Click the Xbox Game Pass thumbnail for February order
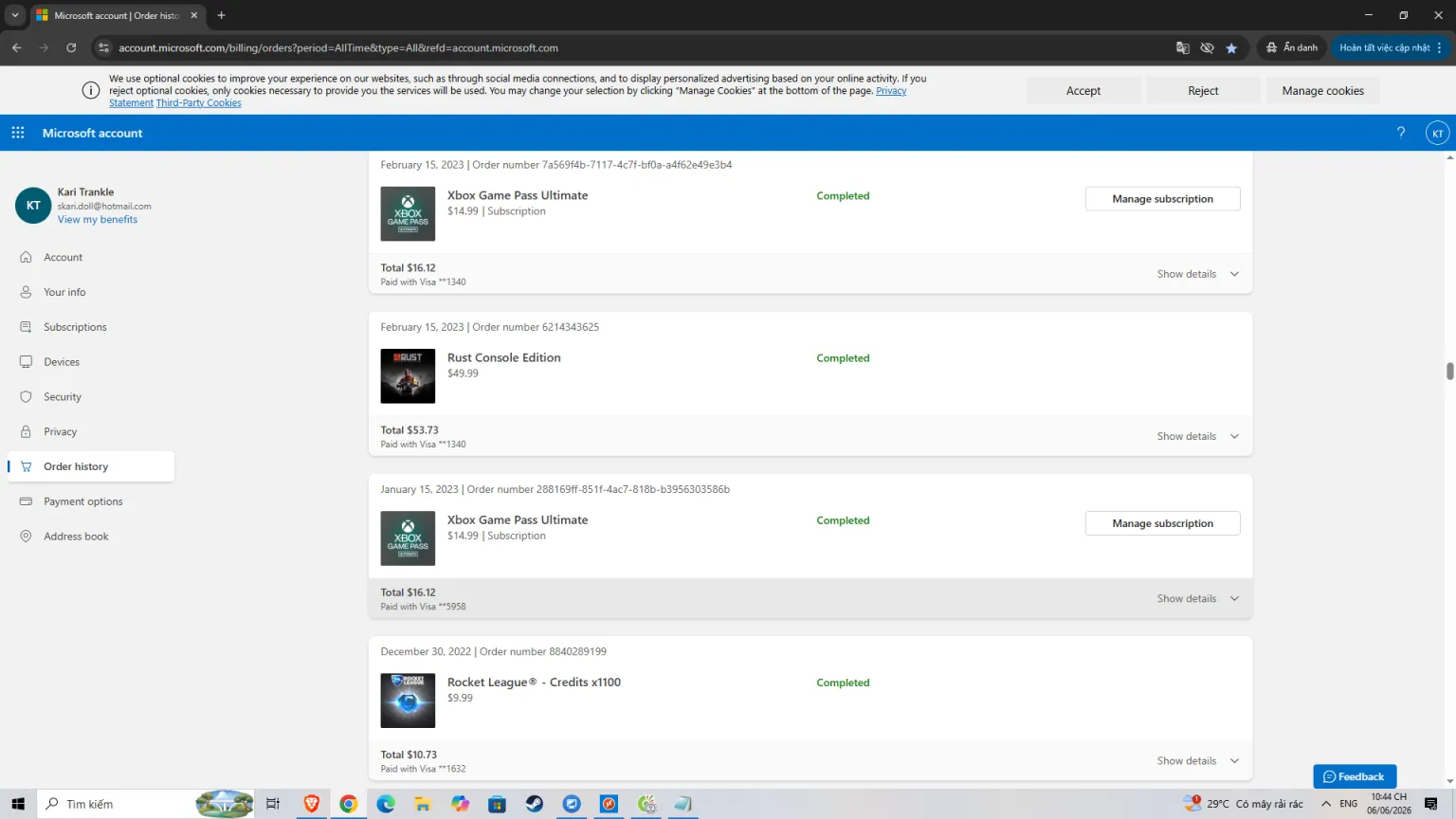 [x=408, y=213]
